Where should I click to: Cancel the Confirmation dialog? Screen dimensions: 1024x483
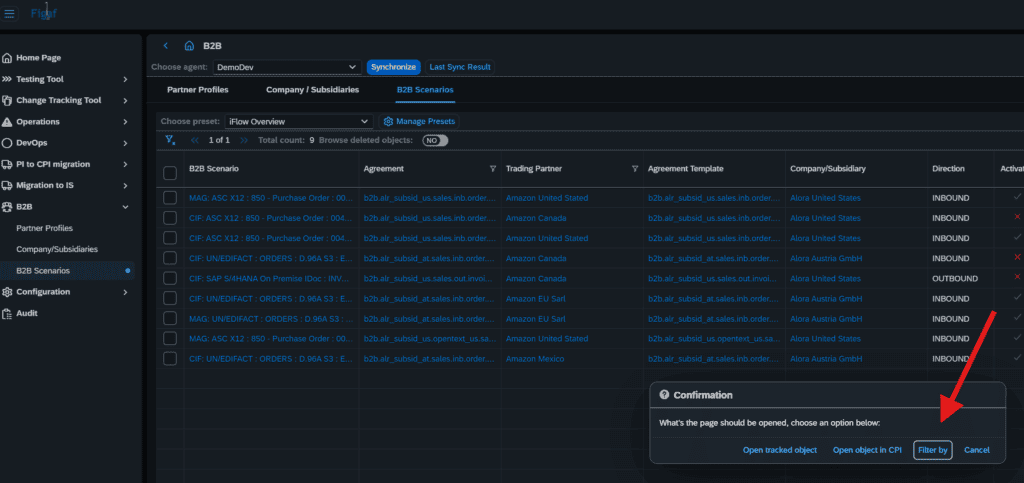click(x=976, y=450)
